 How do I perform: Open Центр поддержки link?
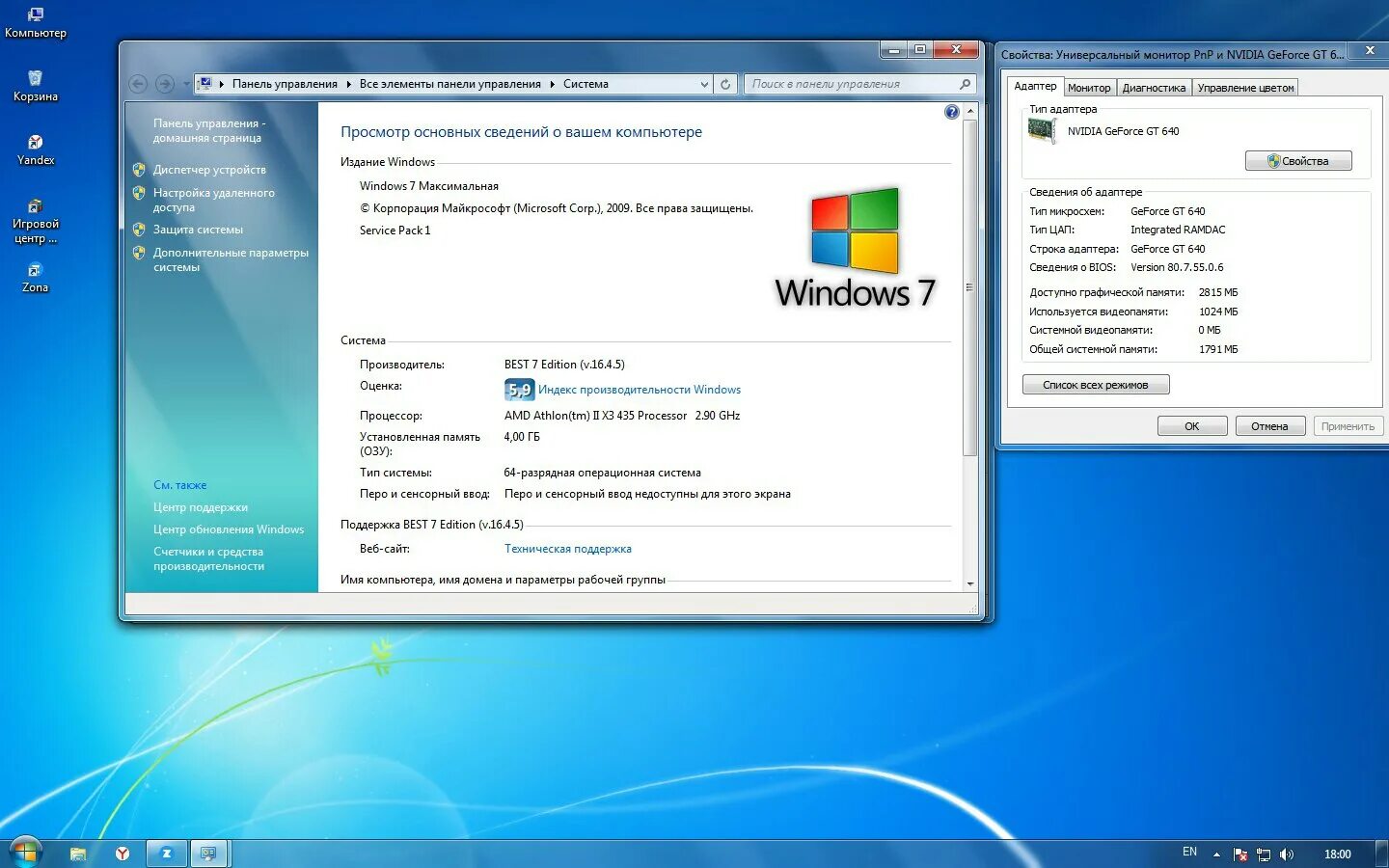tap(201, 507)
